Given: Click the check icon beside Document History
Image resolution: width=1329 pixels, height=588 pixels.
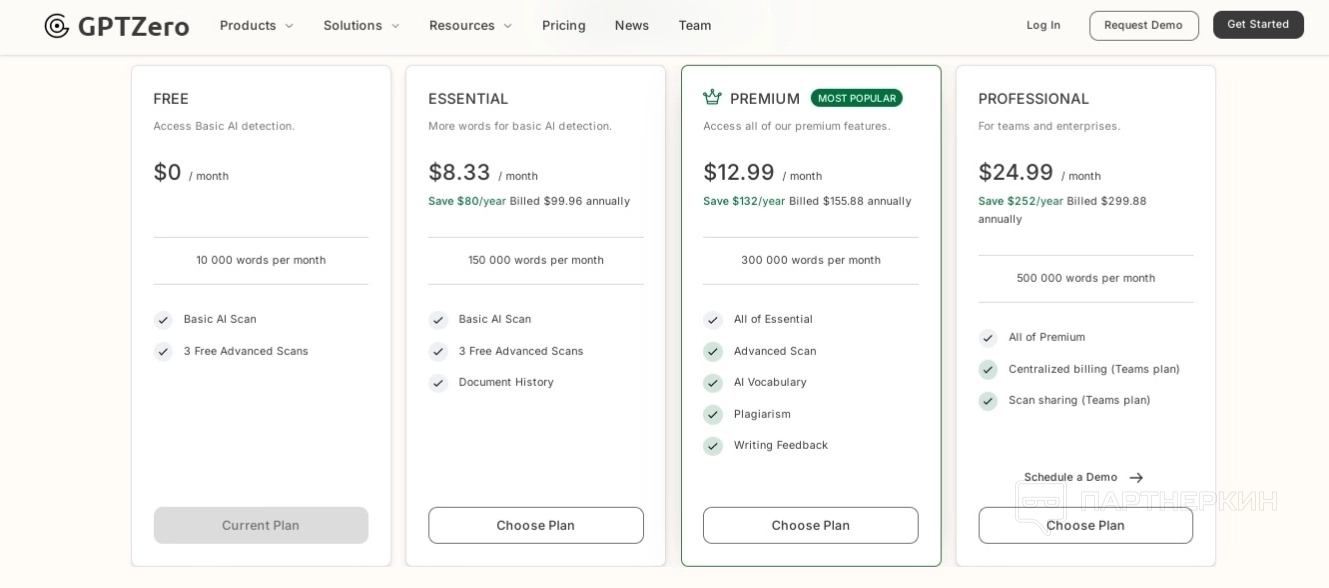Looking at the screenshot, I should (x=438, y=383).
